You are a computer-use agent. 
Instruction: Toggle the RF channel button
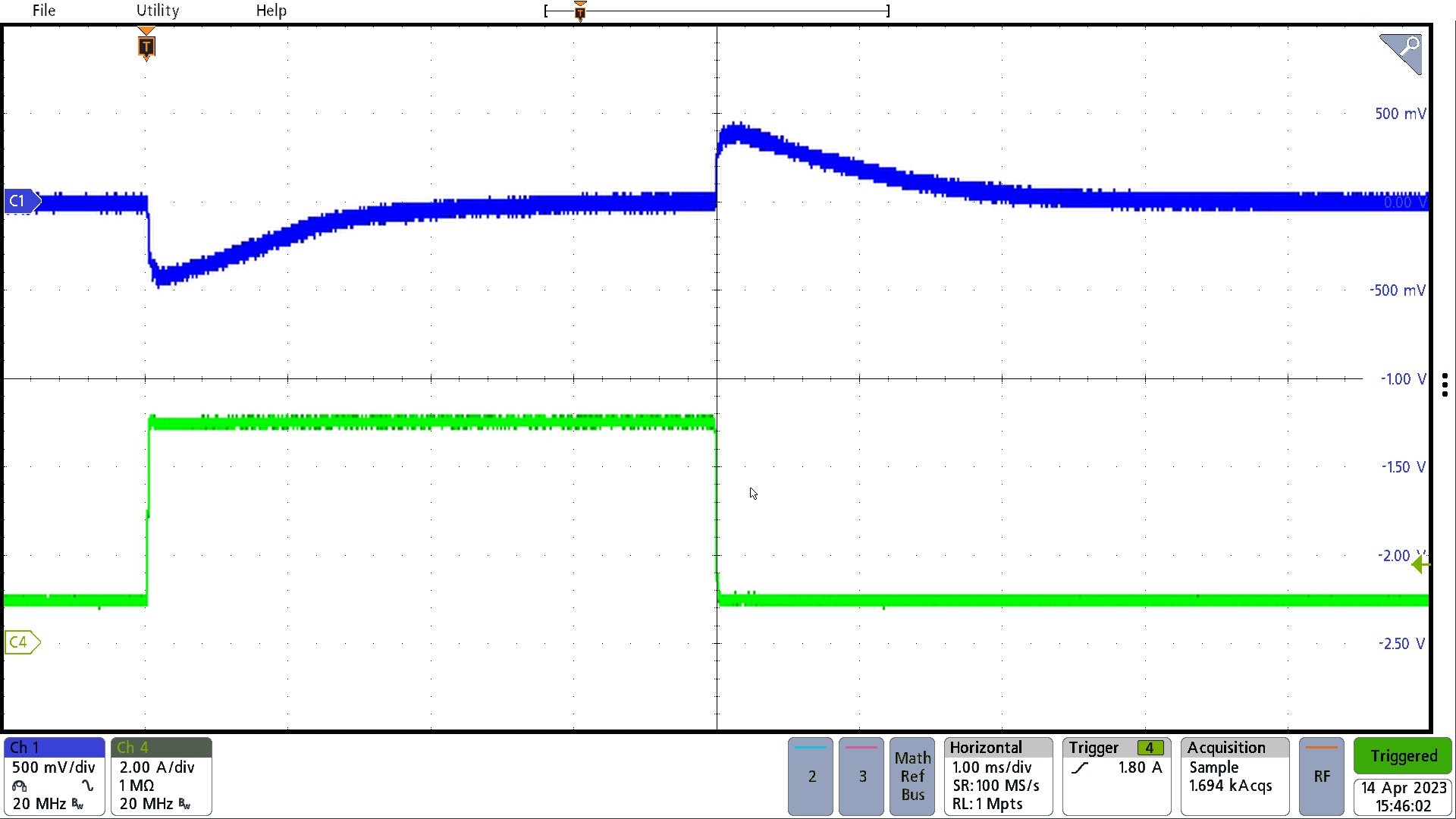click(1322, 776)
